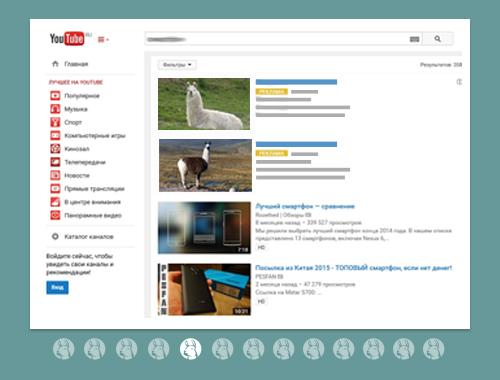Screen dimensions: 500x380
Task: Open the brown llama video thumbnail
Action: pyautogui.click(x=205, y=166)
